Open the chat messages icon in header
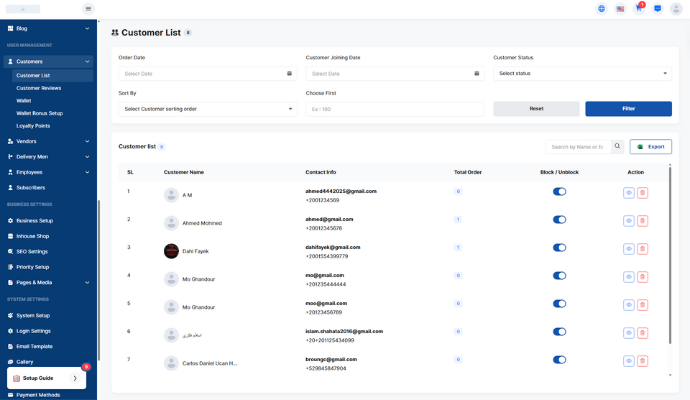Viewport: 690px width, 400px height. click(658, 9)
